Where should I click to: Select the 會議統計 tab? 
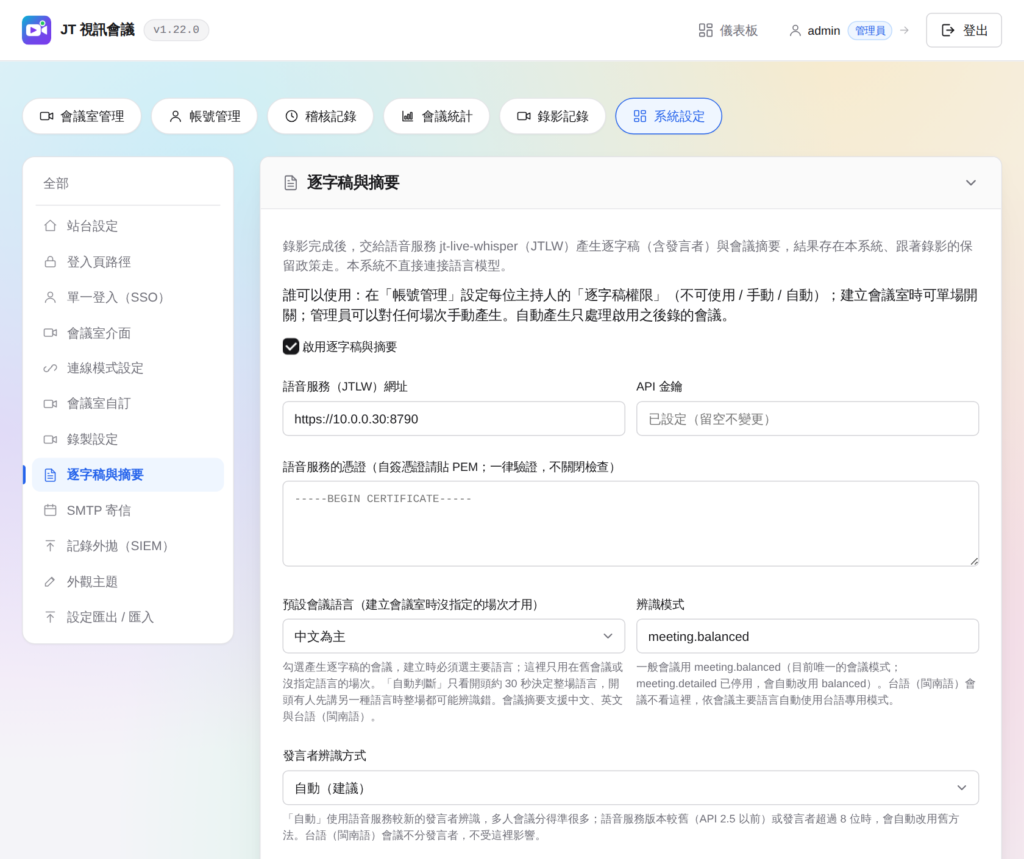pos(437,116)
